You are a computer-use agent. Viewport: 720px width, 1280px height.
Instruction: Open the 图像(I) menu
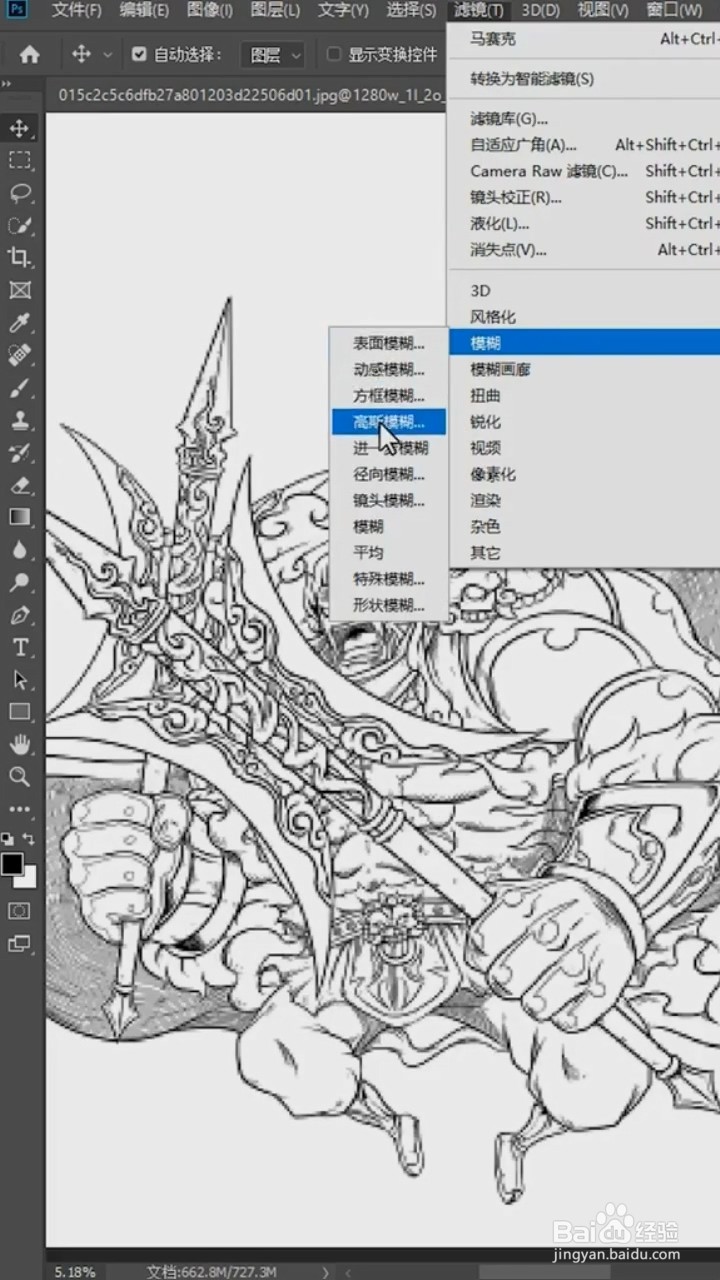(x=210, y=11)
